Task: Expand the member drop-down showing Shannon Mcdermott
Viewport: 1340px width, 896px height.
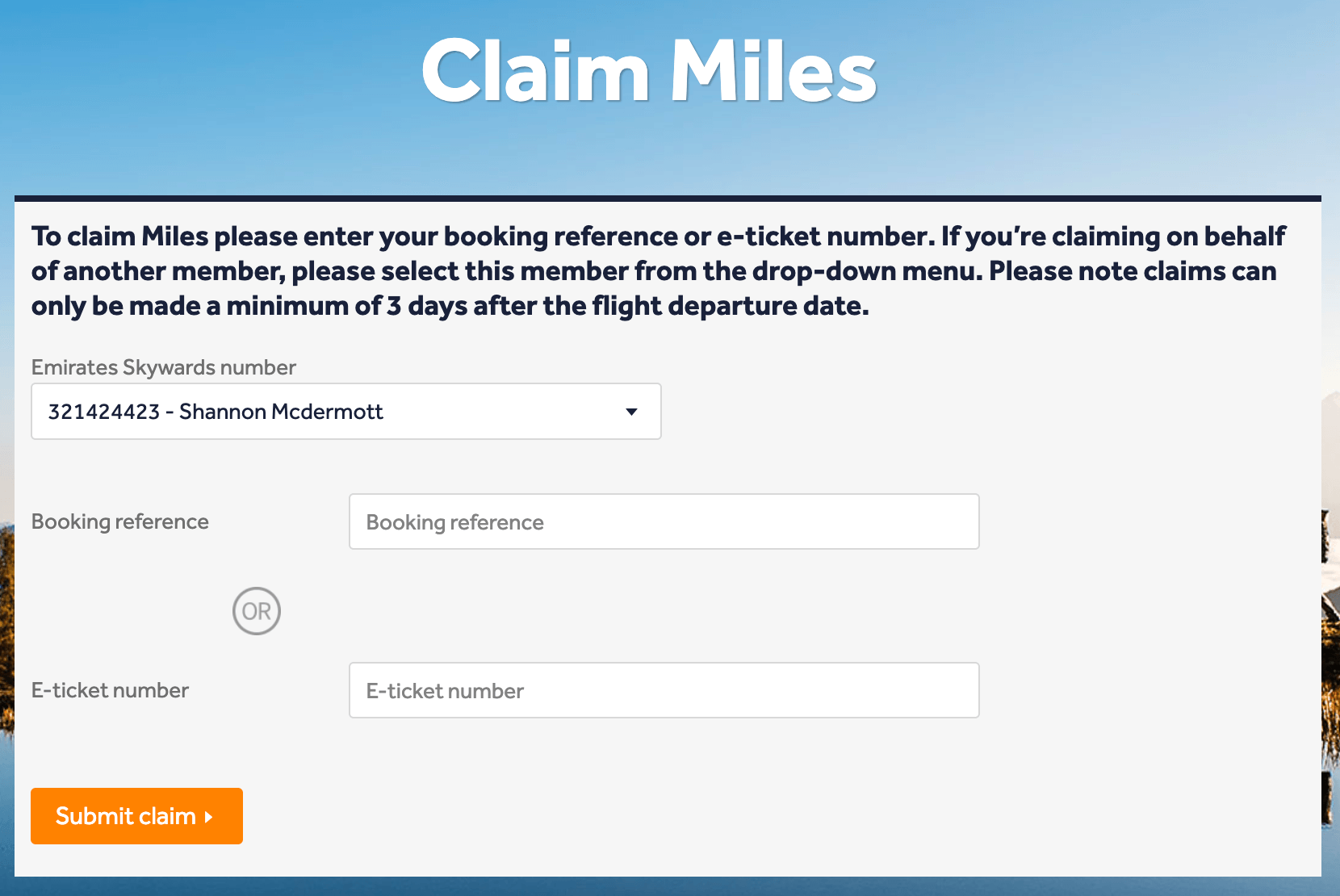Action: (345, 412)
